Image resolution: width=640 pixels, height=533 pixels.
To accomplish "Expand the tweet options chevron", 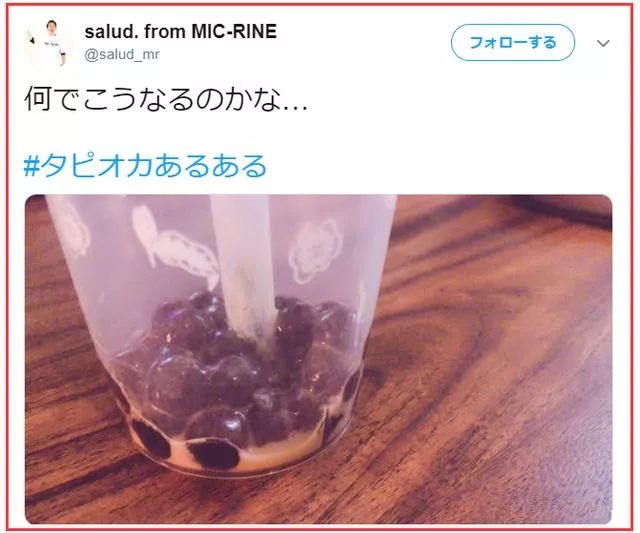I will click(603, 43).
